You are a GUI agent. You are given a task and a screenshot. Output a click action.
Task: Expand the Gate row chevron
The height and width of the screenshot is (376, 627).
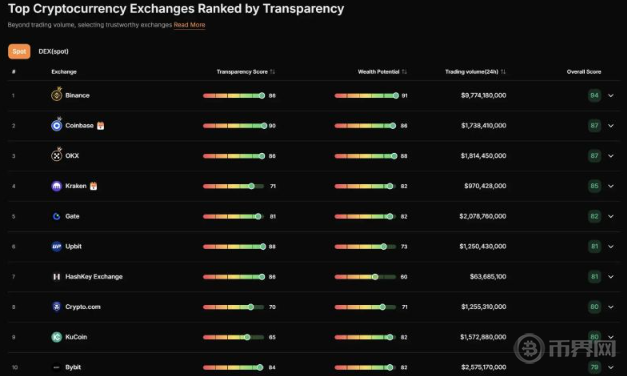[611, 216]
